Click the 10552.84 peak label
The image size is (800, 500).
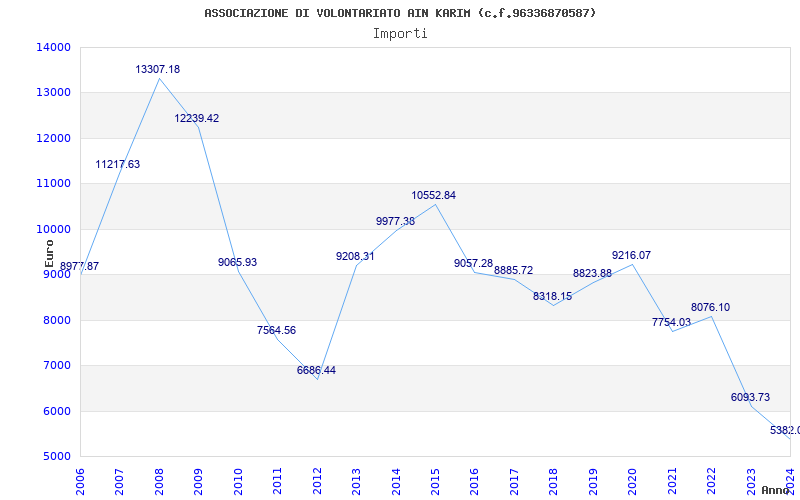(434, 195)
